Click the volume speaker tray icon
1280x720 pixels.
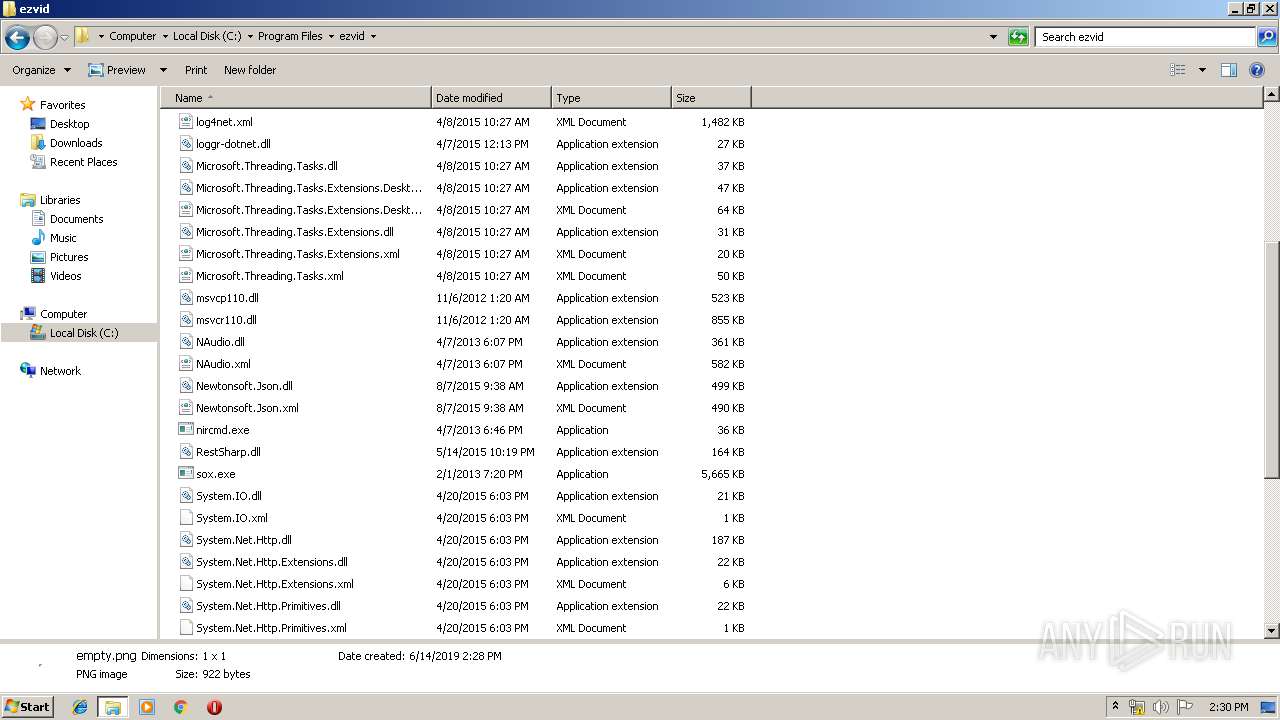1160,707
